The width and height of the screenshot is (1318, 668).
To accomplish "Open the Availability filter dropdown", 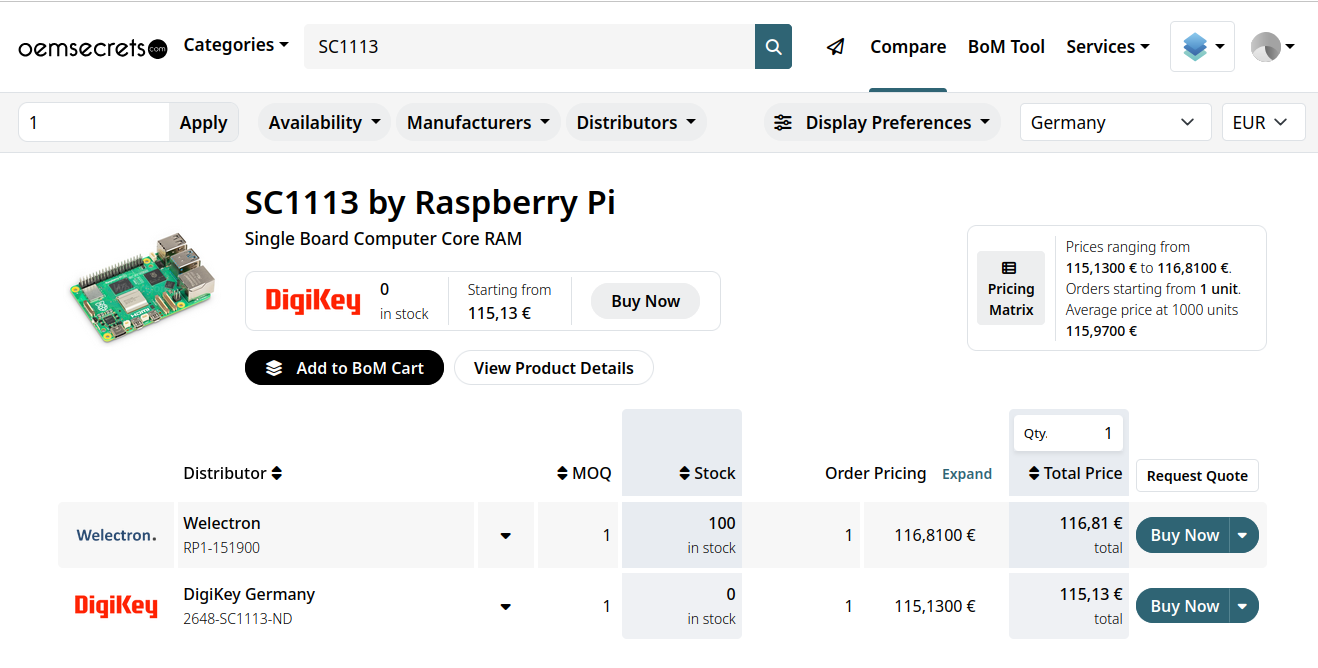I will point(325,123).
